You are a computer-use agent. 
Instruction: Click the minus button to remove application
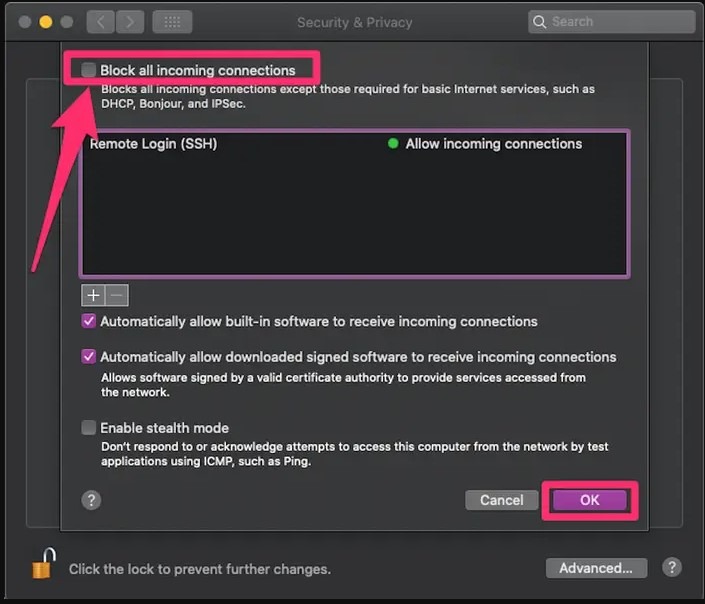pos(116,295)
